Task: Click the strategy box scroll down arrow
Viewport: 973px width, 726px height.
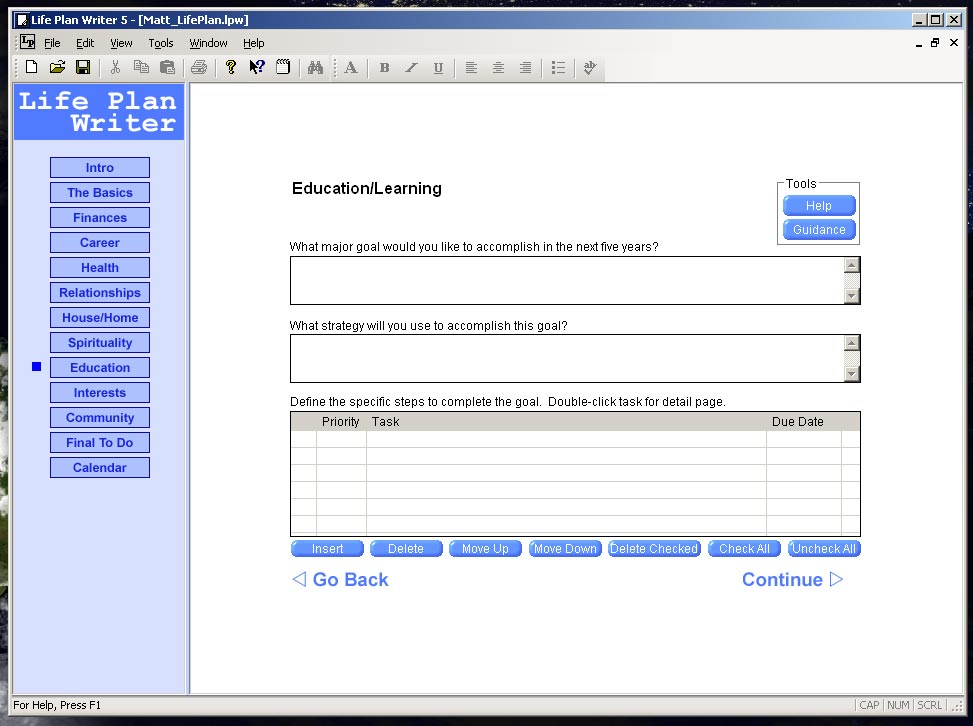Action: 851,374
